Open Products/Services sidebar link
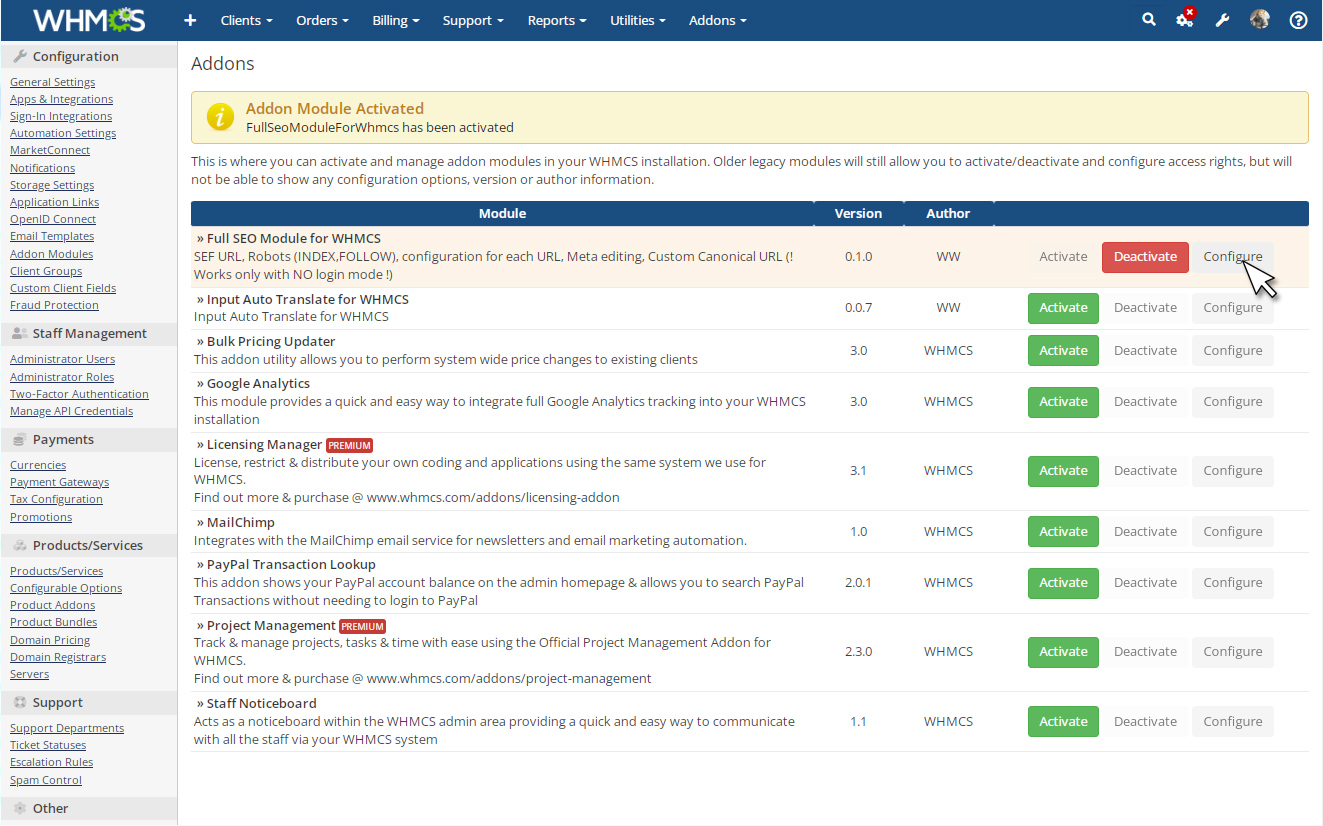Viewport: 1323px width, 826px height. tap(56, 571)
